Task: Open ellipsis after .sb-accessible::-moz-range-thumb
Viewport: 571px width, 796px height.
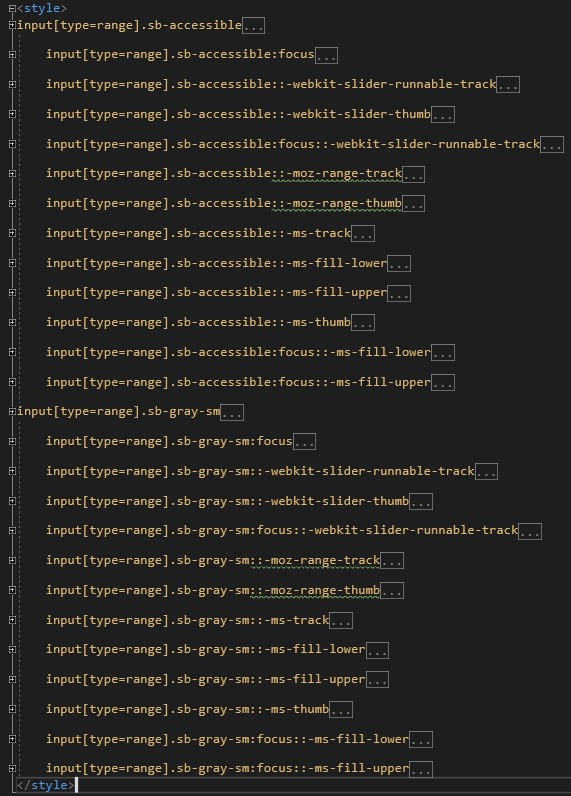Action: 414,204
